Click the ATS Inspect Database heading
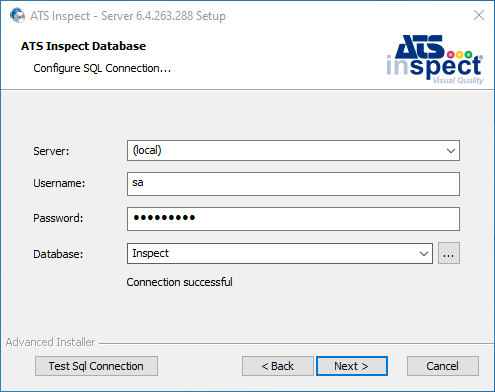This screenshot has height=392, width=495. (x=83, y=46)
